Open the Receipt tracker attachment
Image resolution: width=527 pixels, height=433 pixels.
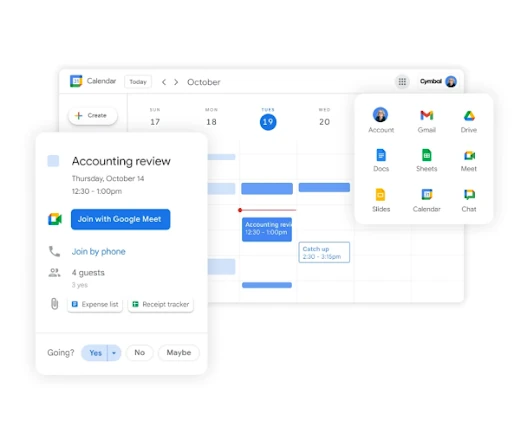pos(161,304)
